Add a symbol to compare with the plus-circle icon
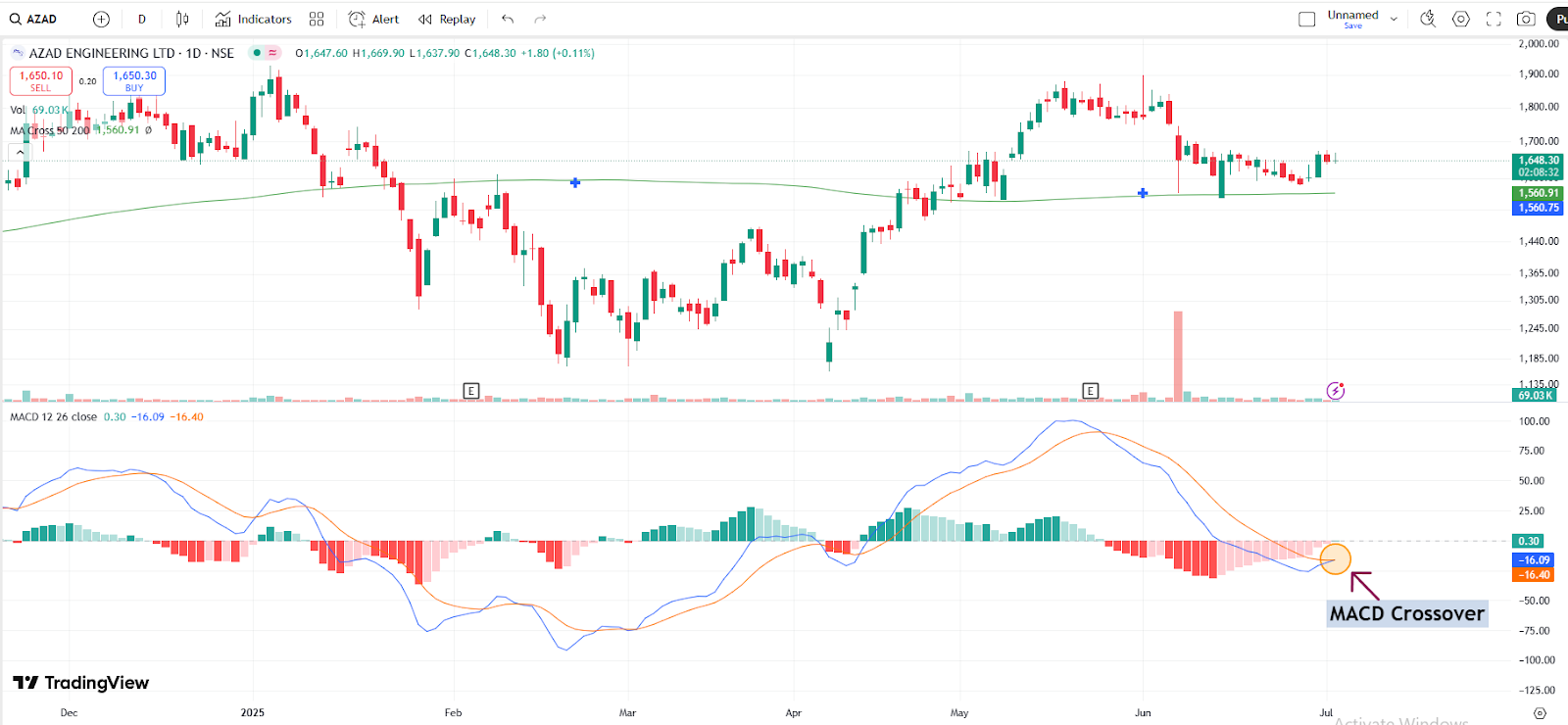 pyautogui.click(x=101, y=19)
